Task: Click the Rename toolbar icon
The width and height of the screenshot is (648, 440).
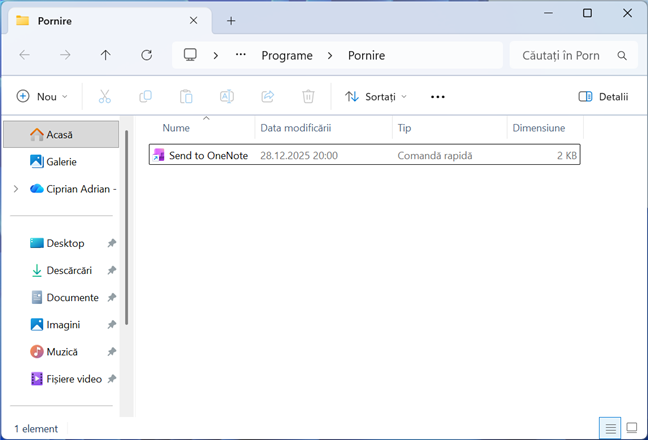Action: 227,97
